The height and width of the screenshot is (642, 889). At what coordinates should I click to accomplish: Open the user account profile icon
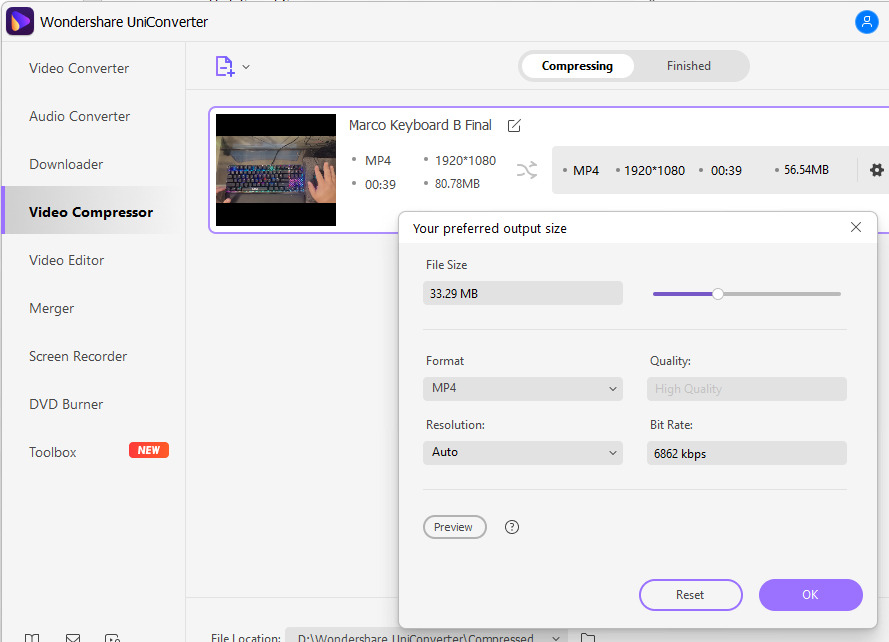coord(866,22)
